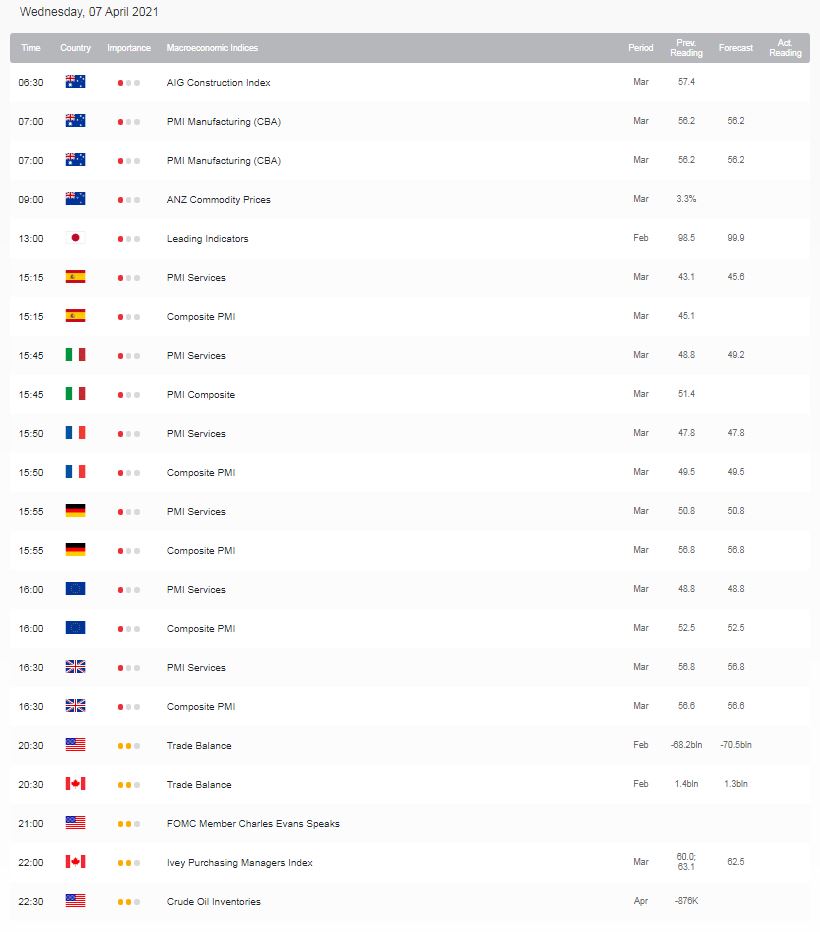Click Australia flag beside AIG Construction Index
This screenshot has width=820, height=932.
(x=75, y=82)
